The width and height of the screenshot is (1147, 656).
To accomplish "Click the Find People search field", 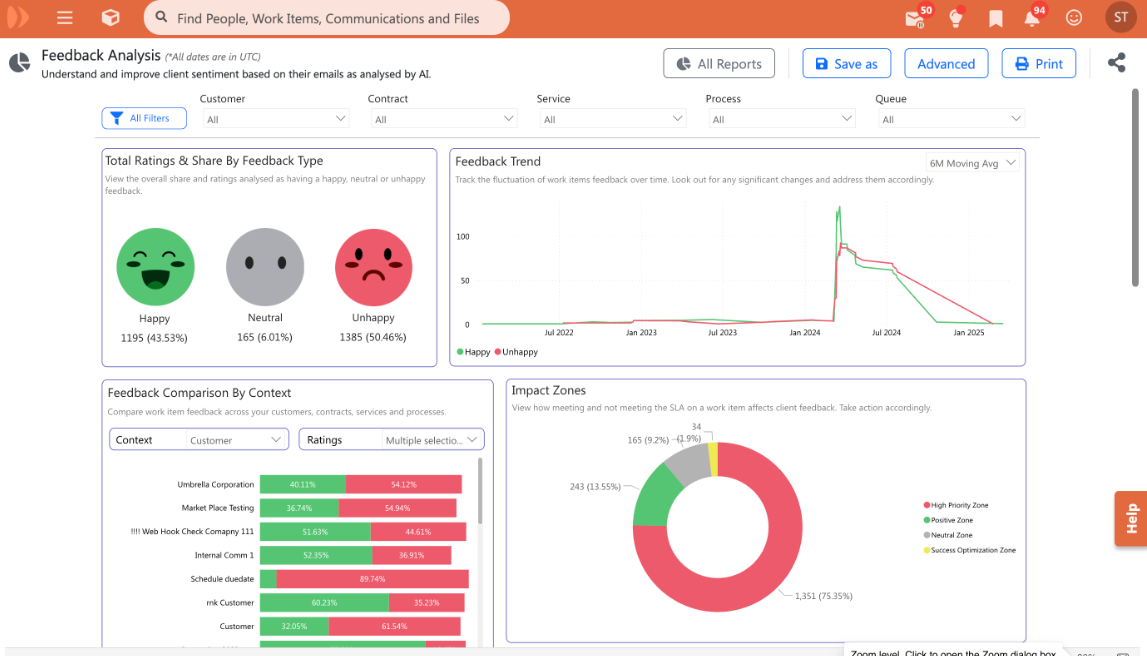I will (327, 18).
